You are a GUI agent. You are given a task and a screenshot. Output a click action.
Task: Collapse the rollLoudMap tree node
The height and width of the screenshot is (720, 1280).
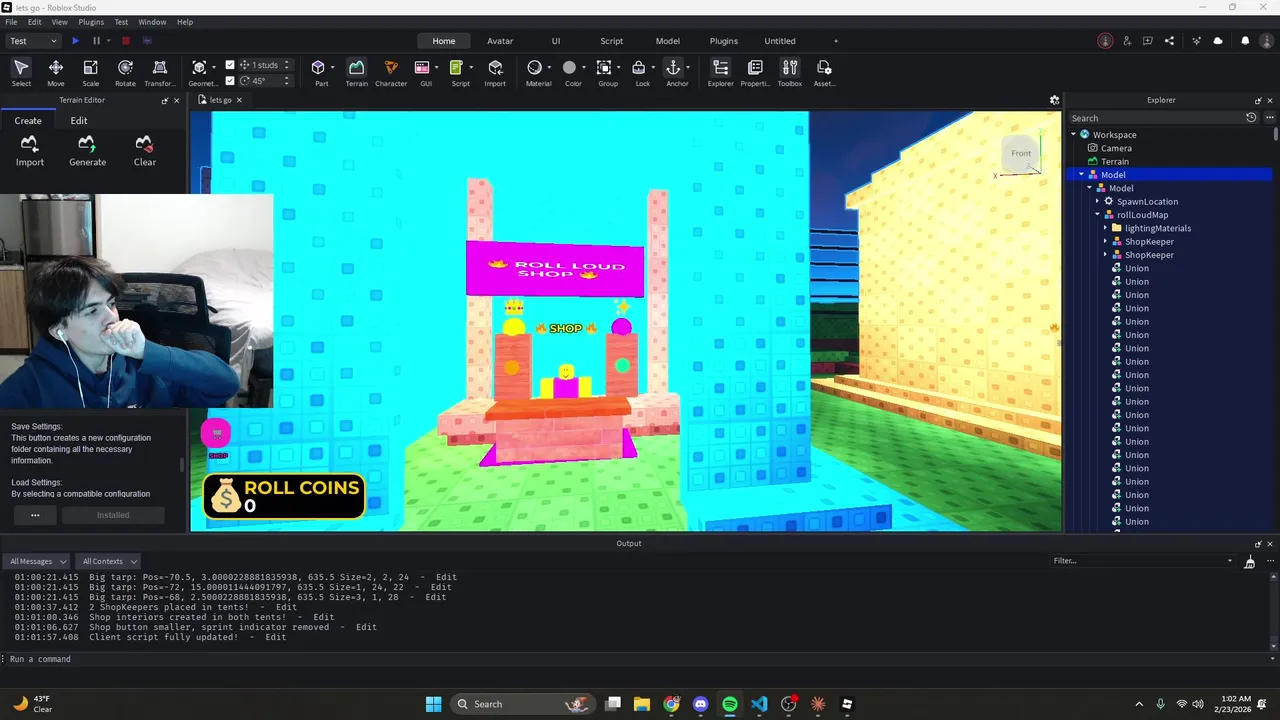[x=1097, y=215]
